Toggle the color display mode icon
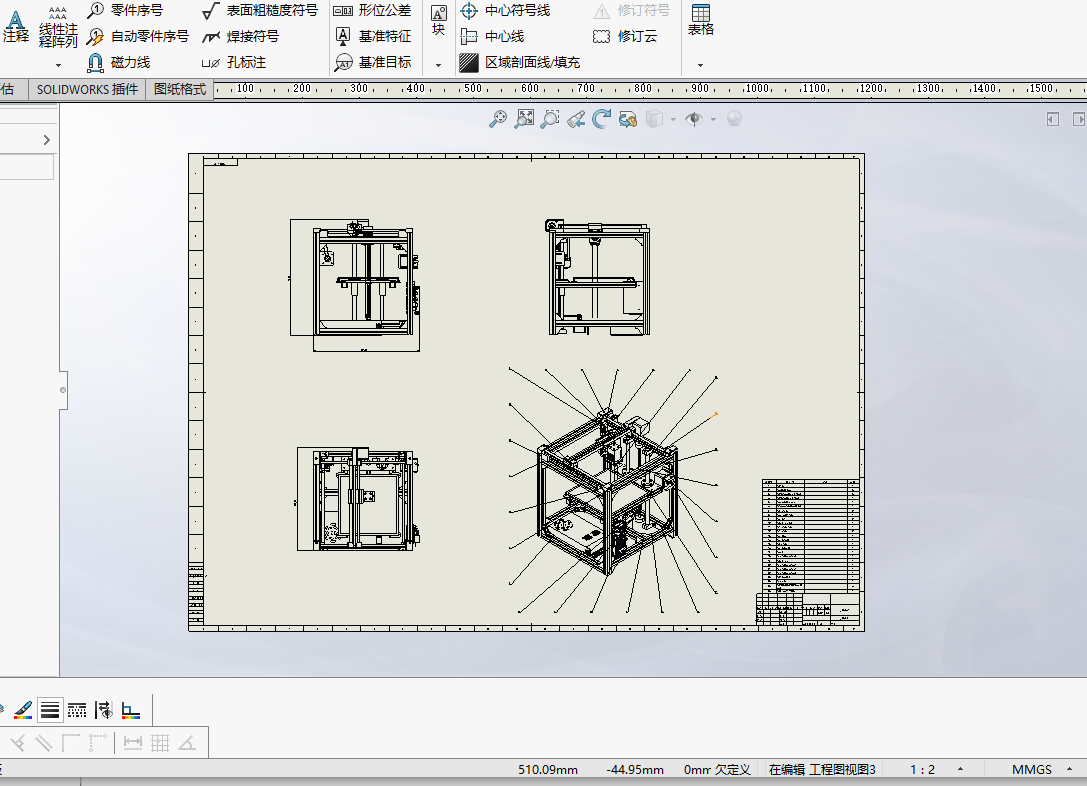Viewport: 1087px width, 786px height. pos(130,710)
